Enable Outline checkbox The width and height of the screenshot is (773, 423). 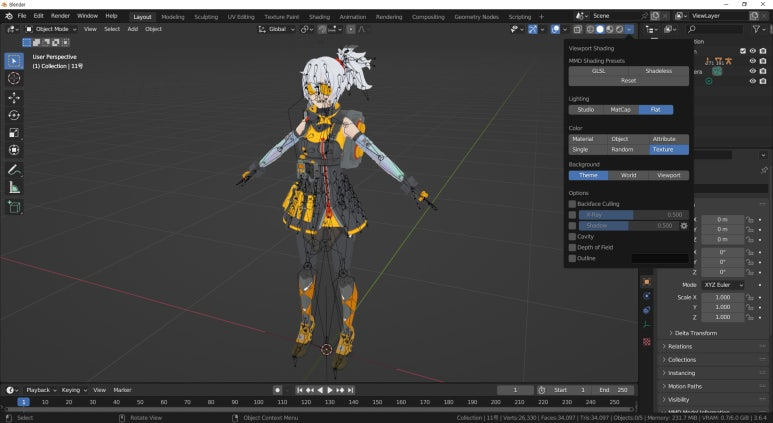pyautogui.click(x=572, y=258)
